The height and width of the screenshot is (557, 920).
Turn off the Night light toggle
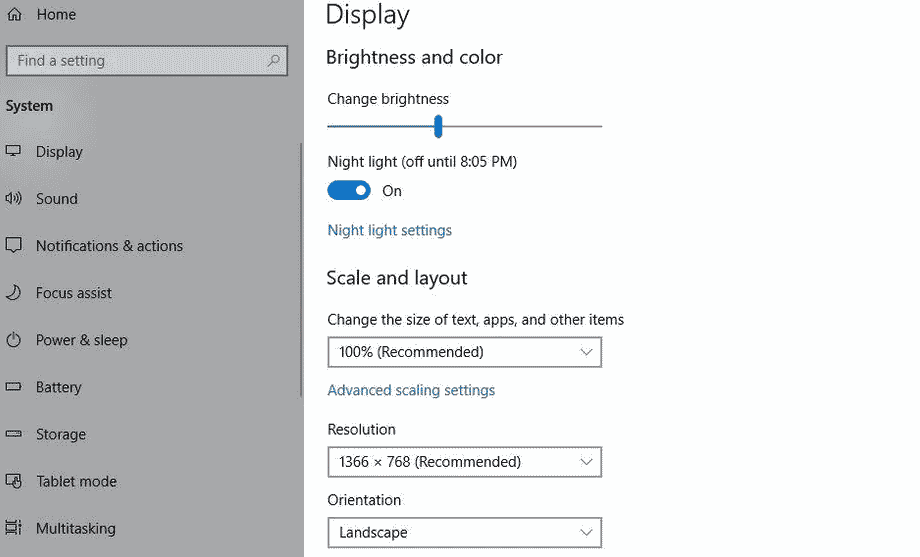[x=349, y=190]
